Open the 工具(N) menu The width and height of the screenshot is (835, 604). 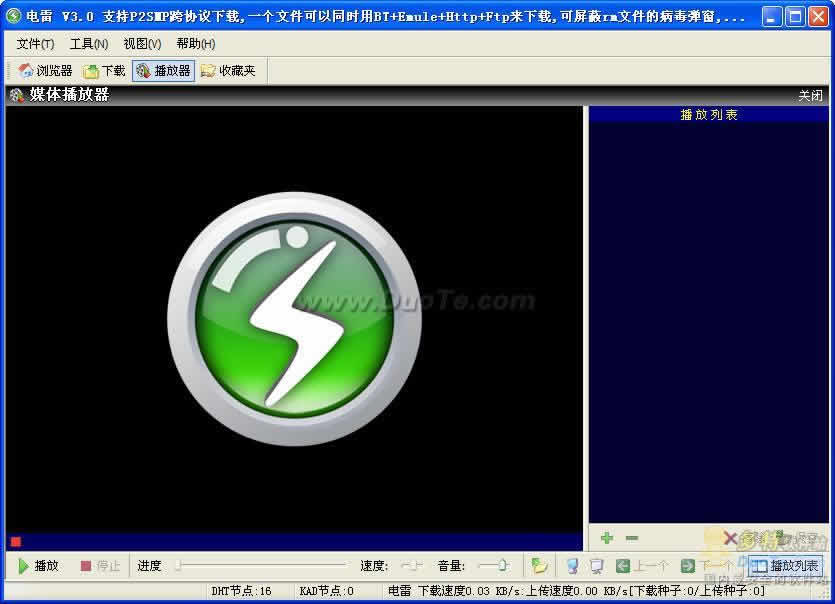pos(89,44)
